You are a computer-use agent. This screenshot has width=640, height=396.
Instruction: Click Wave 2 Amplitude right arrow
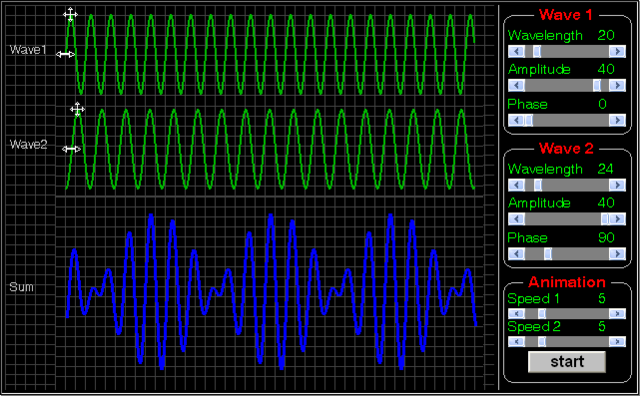tap(618, 219)
